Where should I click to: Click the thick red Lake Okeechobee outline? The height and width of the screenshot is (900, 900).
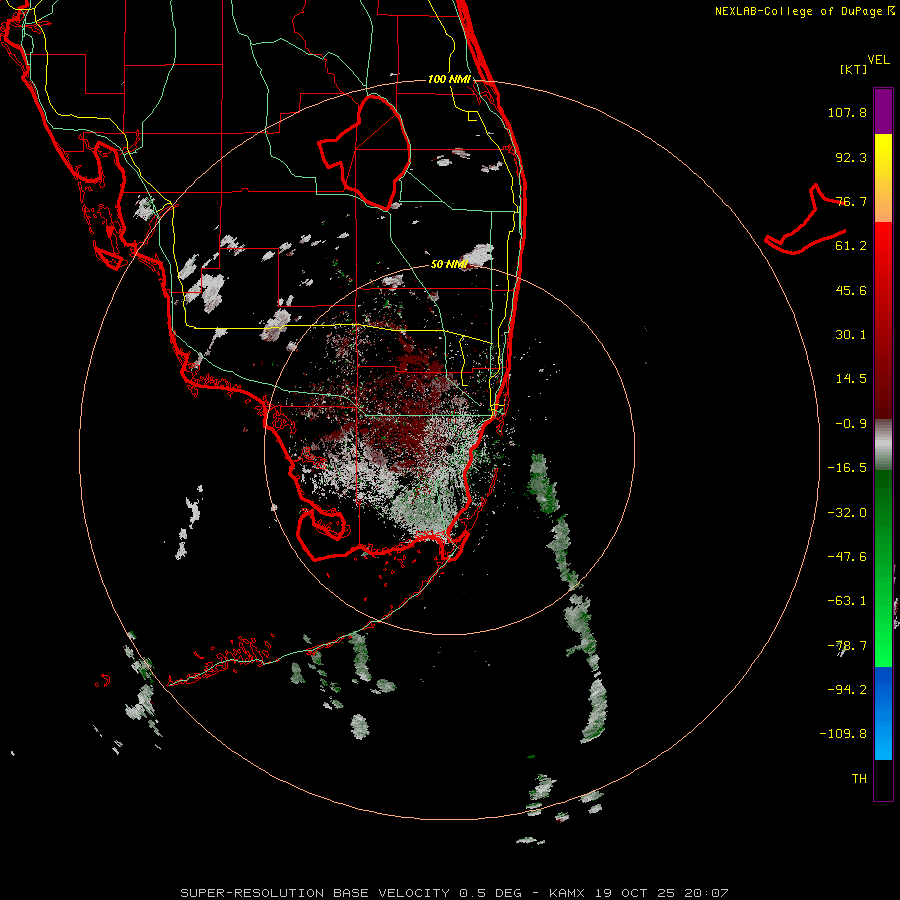click(x=365, y=153)
